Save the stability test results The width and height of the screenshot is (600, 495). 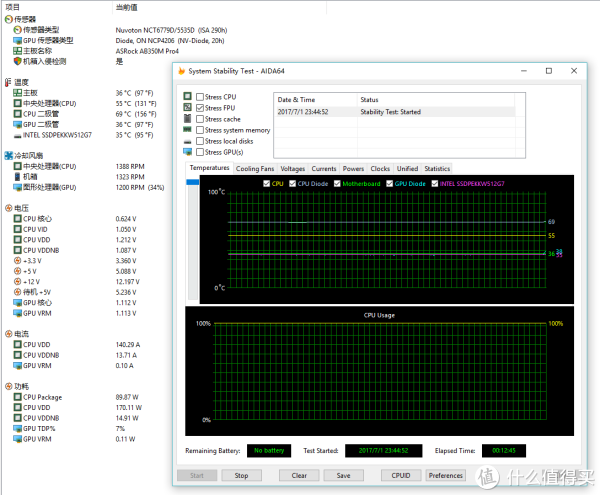point(344,475)
